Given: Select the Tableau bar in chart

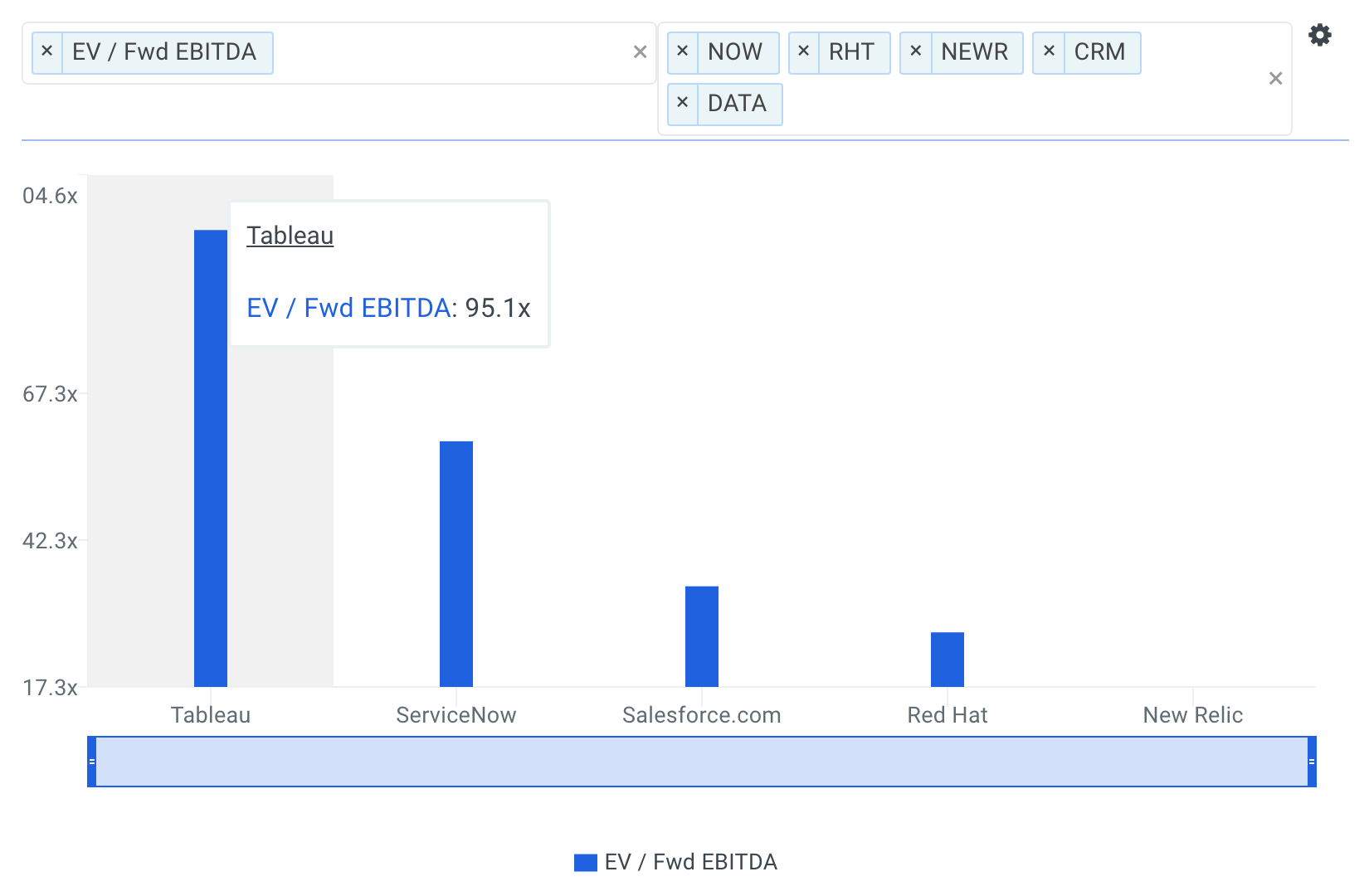Looking at the screenshot, I should point(211,458).
